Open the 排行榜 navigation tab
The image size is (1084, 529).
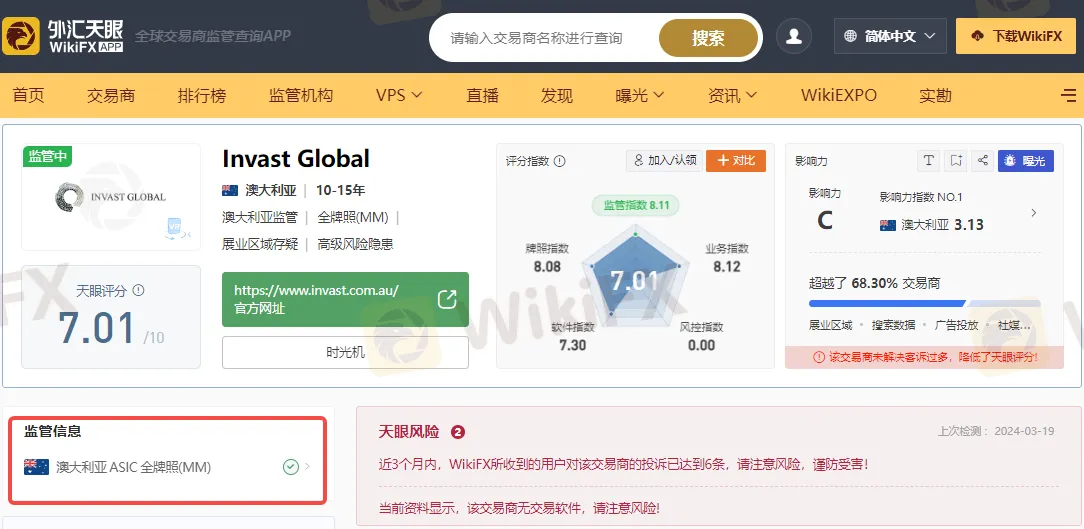coord(202,96)
